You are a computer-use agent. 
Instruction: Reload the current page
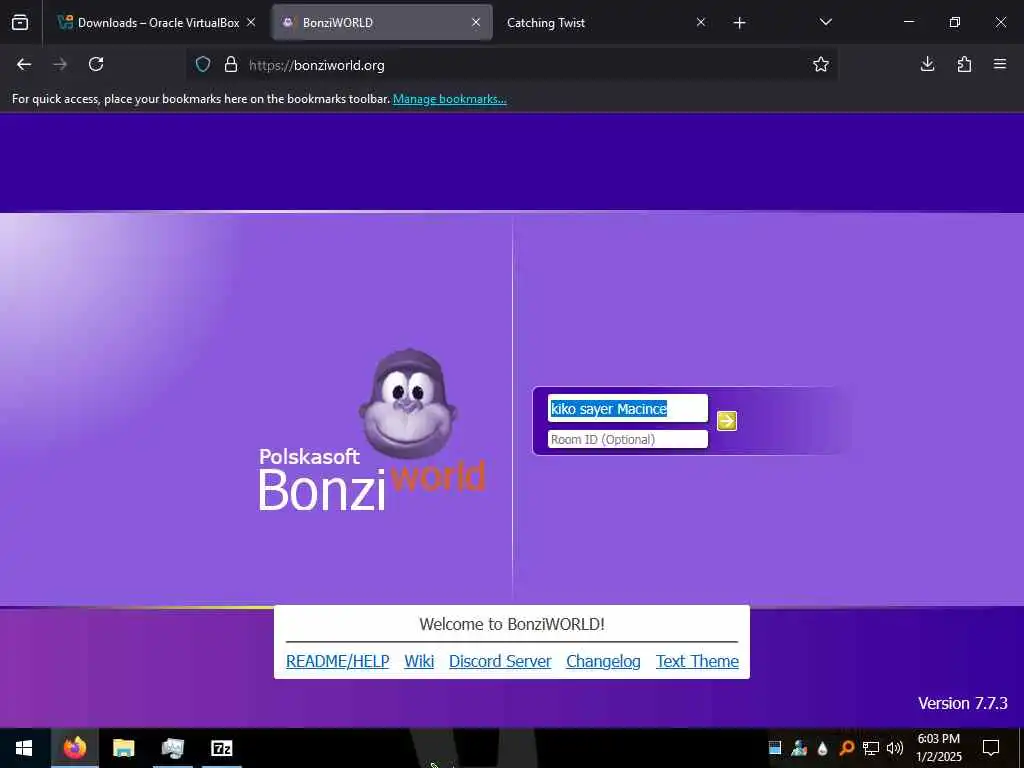[96, 64]
